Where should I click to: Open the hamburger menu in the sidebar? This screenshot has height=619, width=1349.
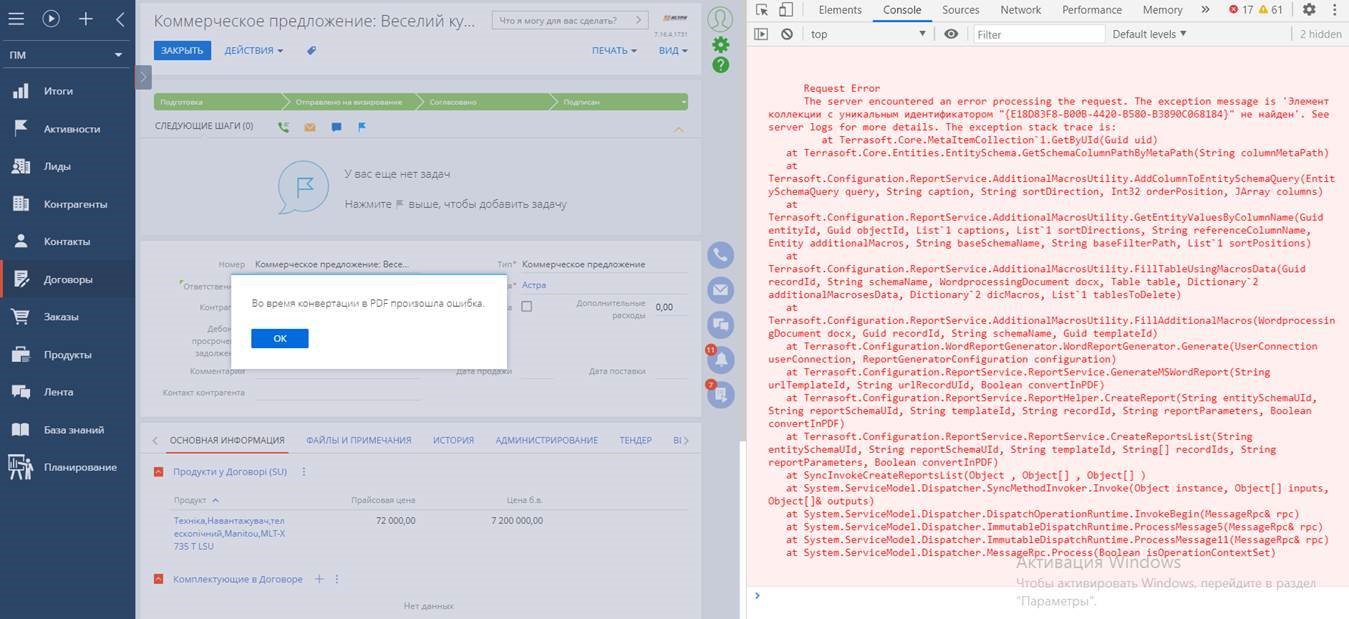pyautogui.click(x=17, y=18)
